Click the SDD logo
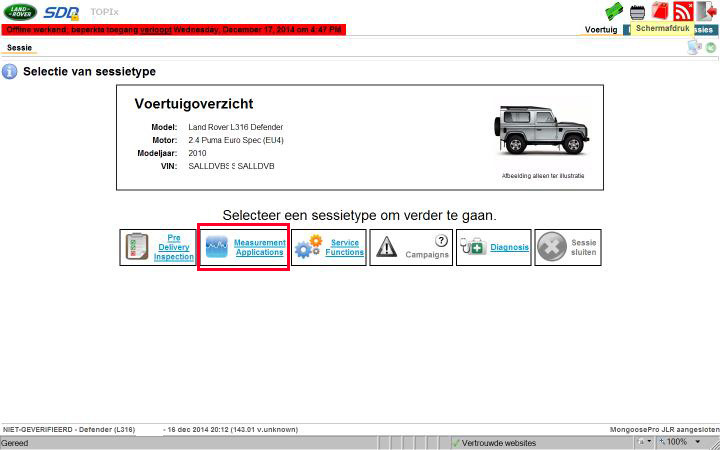Screen dimensions: 720x450 click(x=62, y=13)
